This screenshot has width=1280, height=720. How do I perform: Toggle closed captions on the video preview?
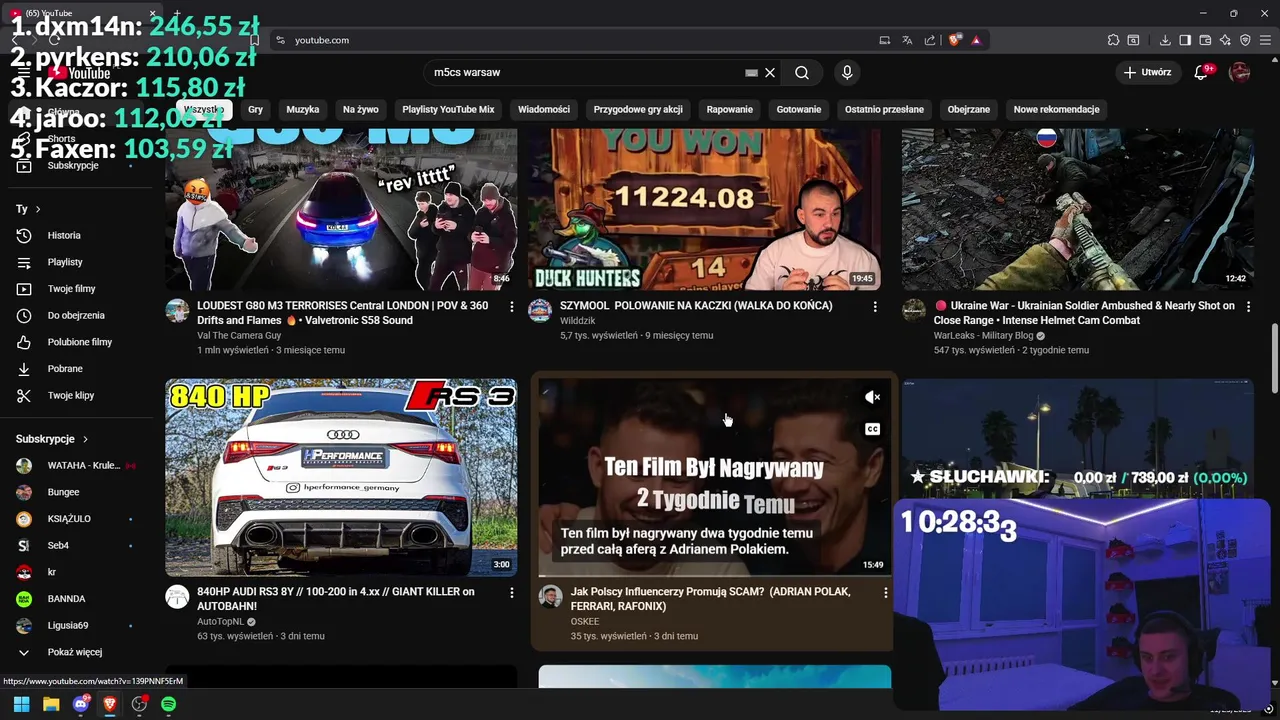point(872,429)
